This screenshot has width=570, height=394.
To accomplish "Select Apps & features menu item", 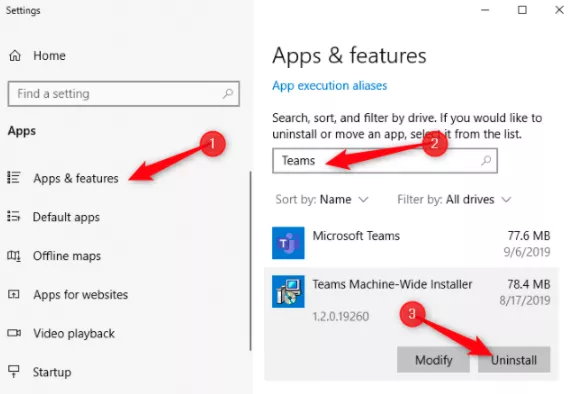I will click(x=76, y=178).
